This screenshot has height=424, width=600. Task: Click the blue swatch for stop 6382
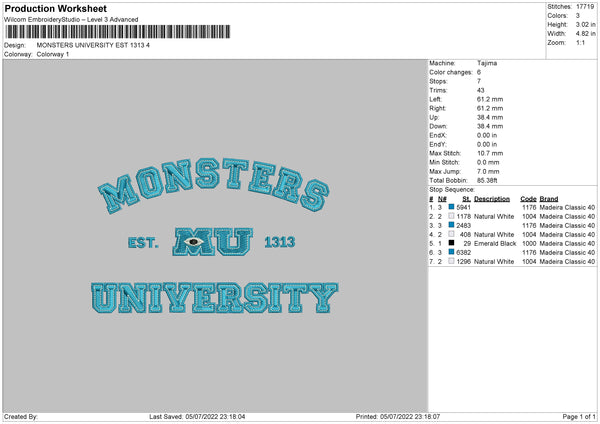click(452, 252)
